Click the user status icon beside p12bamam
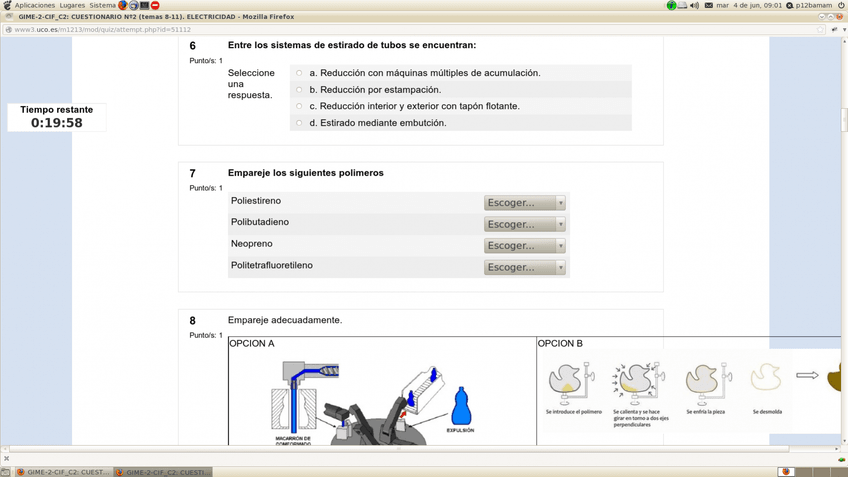 point(790,5)
